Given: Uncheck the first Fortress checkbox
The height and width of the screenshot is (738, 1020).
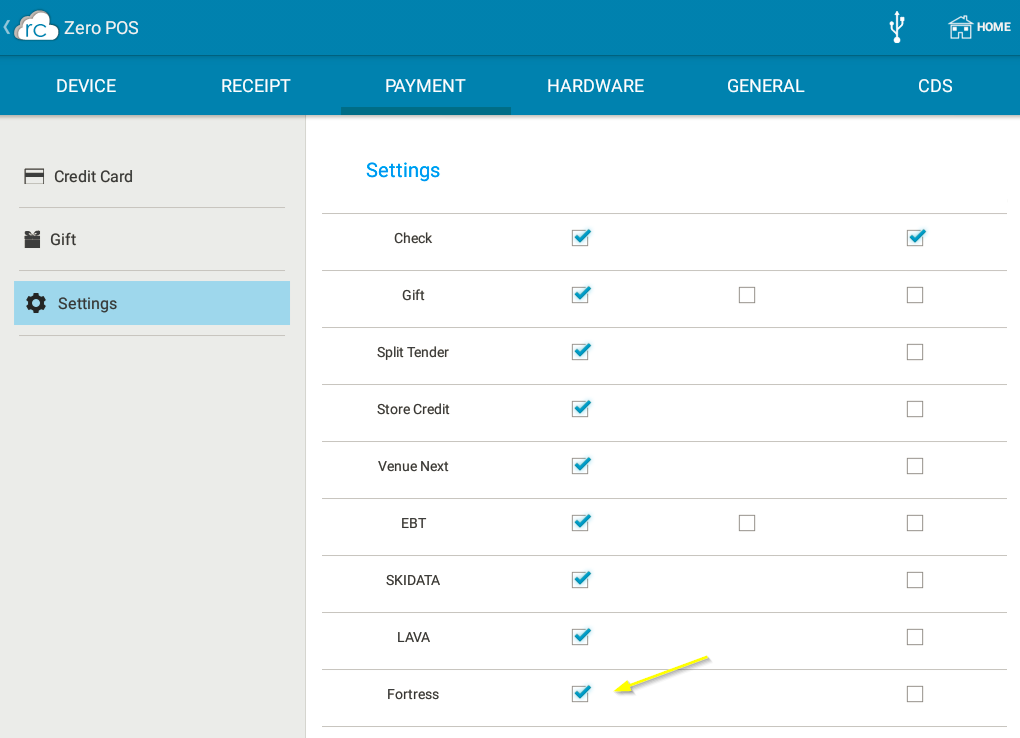Looking at the screenshot, I should (x=580, y=694).
